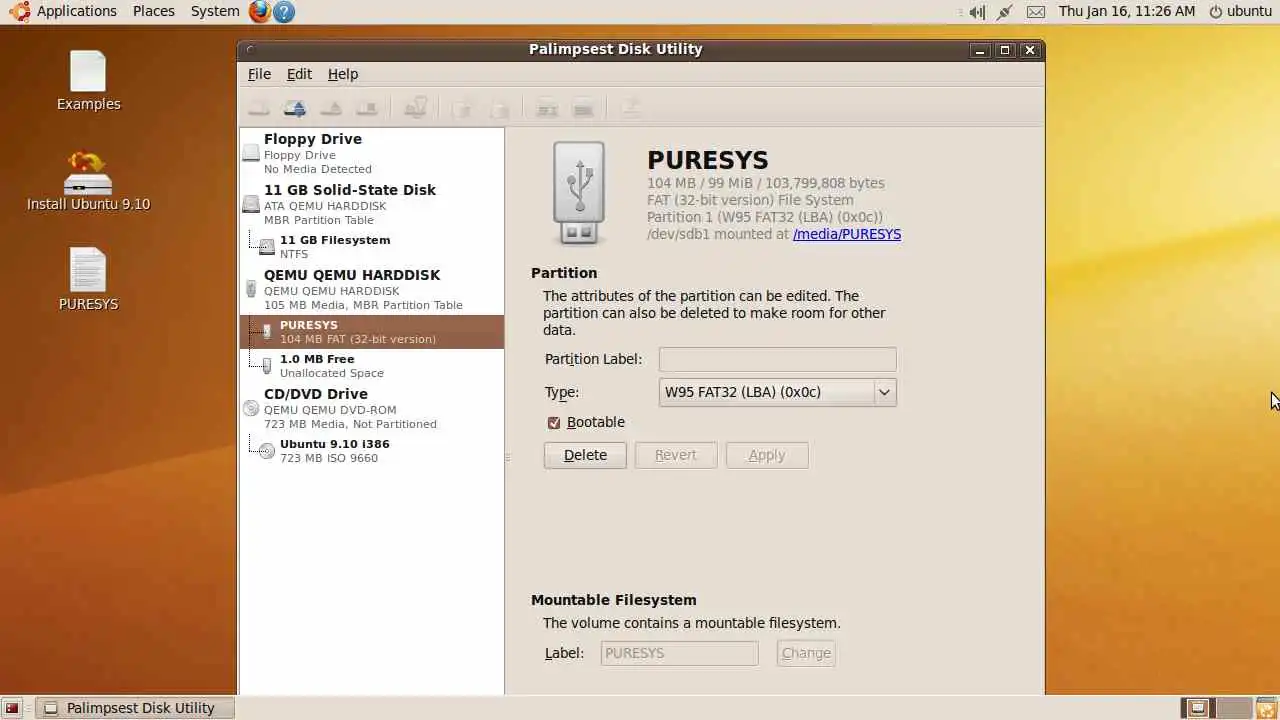
Task: Select the PURESYS file on the desktop
Action: coord(88,279)
